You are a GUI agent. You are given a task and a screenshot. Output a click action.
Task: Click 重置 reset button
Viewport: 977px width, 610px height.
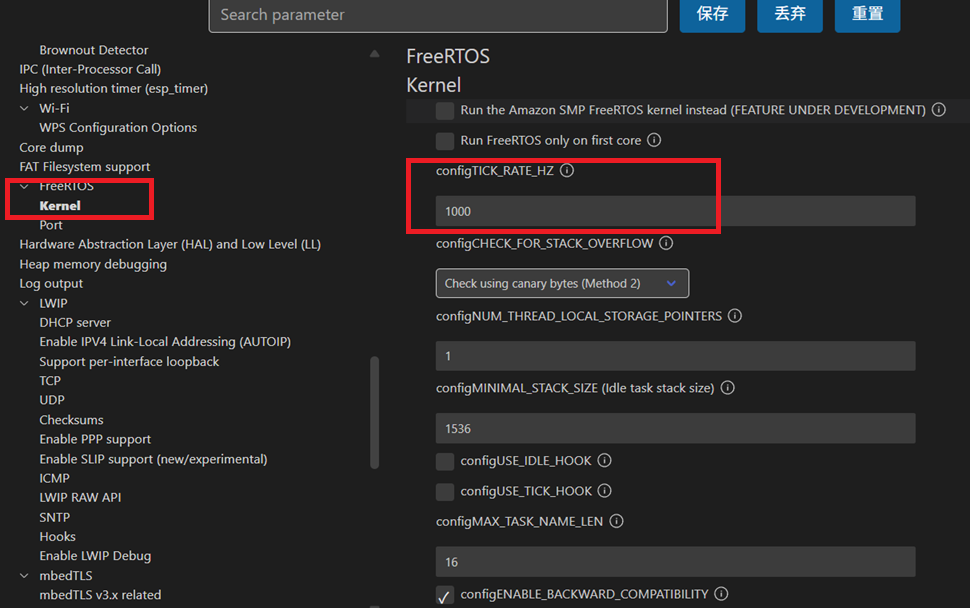867,14
